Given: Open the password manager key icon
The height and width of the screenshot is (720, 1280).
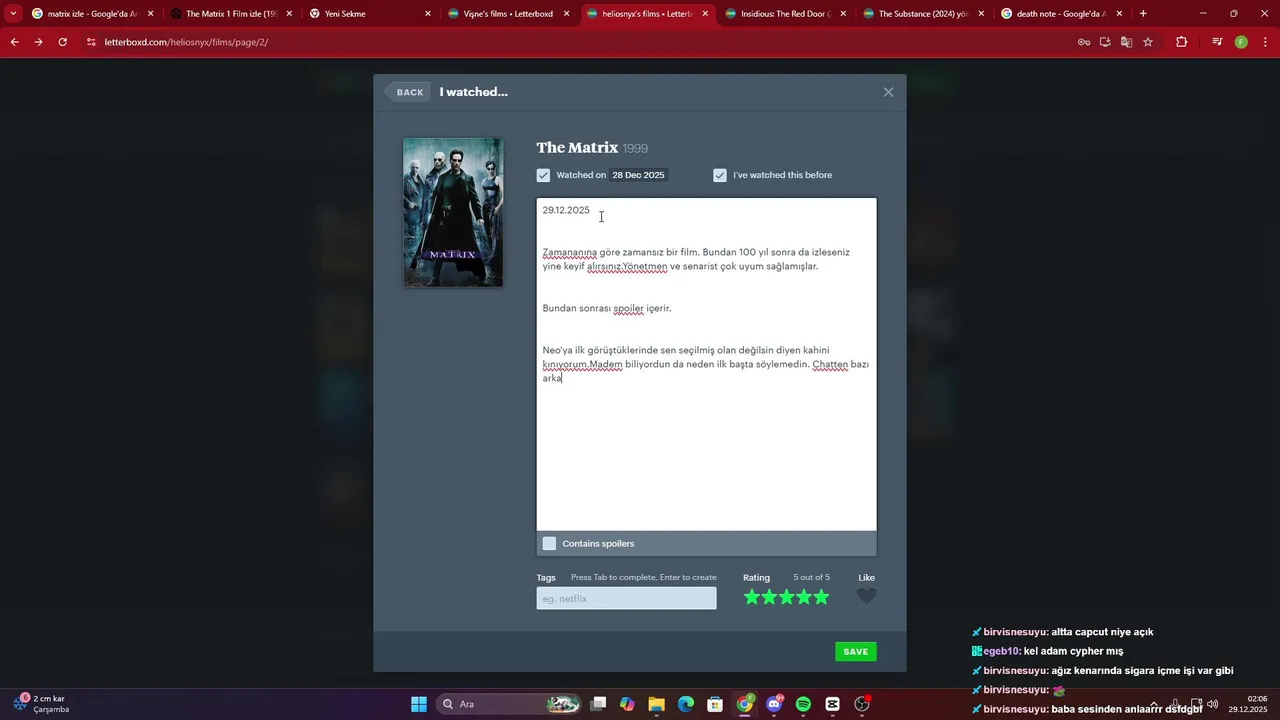Looking at the screenshot, I should click(x=1084, y=42).
